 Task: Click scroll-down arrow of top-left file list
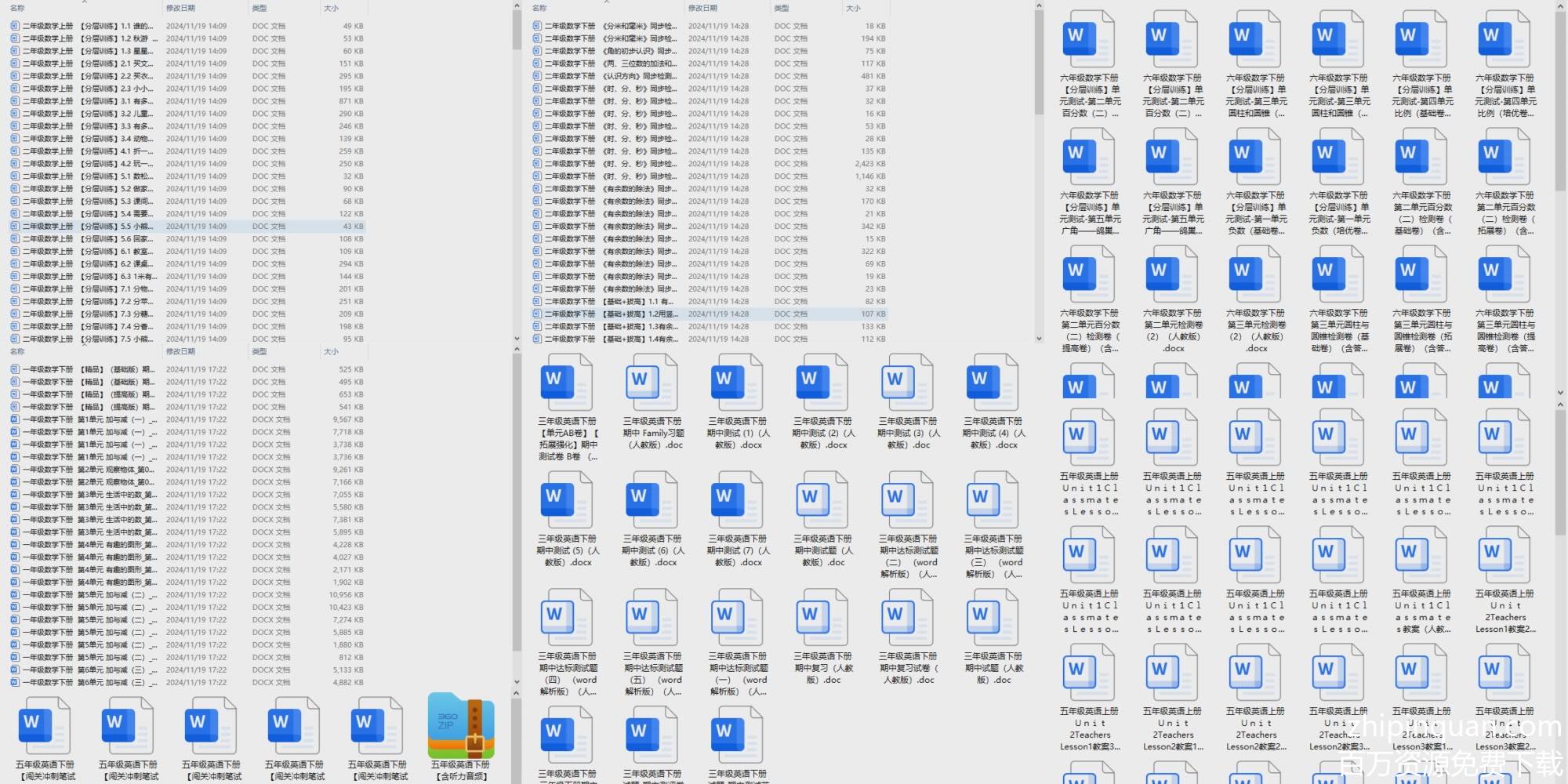[517, 339]
